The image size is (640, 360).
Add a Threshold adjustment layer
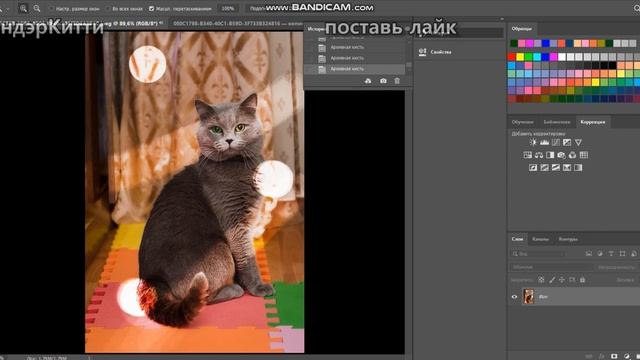(x=556, y=167)
